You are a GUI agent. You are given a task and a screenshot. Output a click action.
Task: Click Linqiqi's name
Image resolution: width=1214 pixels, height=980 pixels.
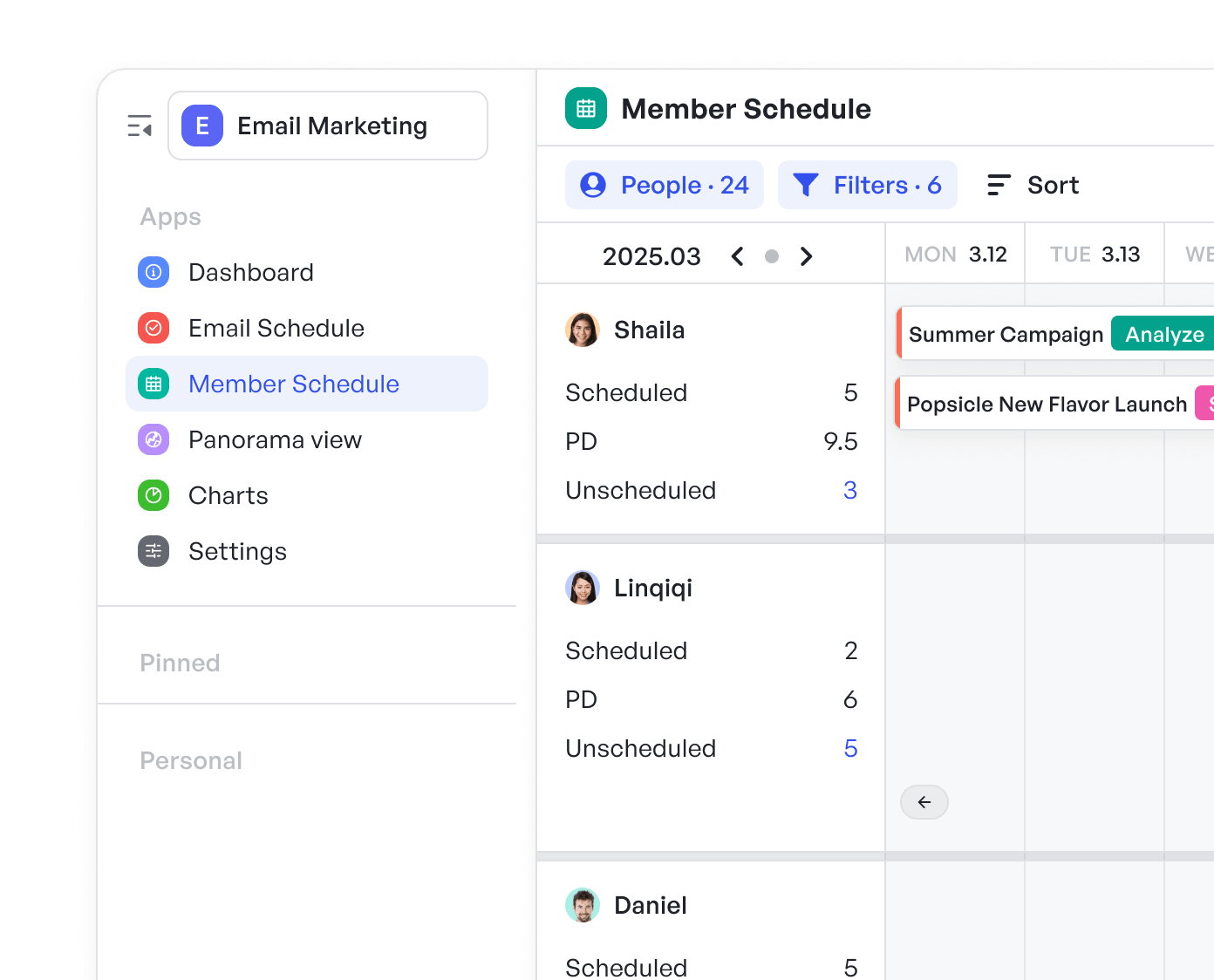[653, 589]
